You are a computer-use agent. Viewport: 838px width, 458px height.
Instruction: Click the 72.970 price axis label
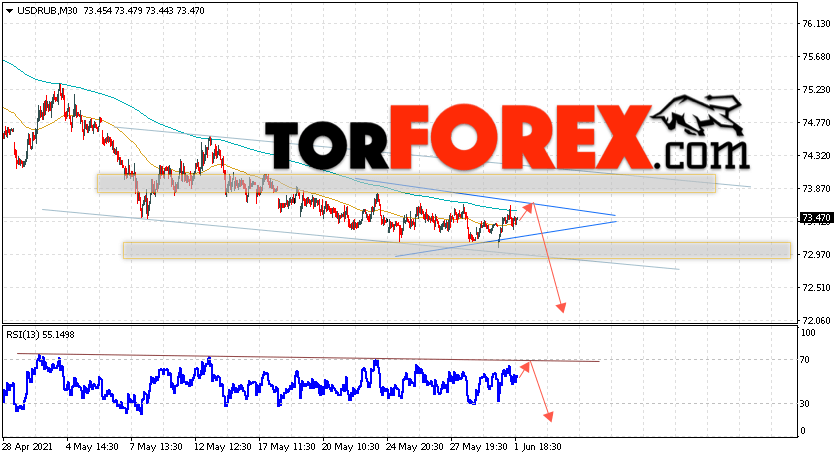pos(817,254)
